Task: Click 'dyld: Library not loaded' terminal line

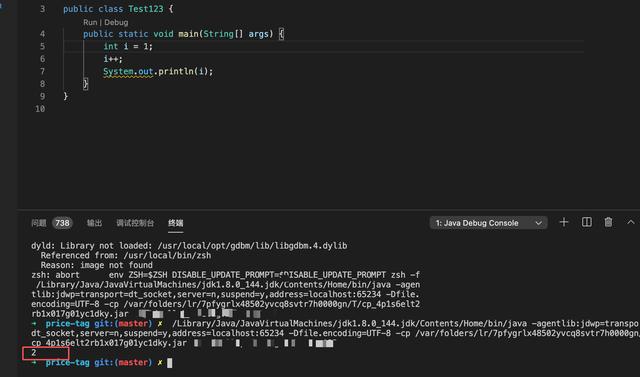Action: [189, 246]
